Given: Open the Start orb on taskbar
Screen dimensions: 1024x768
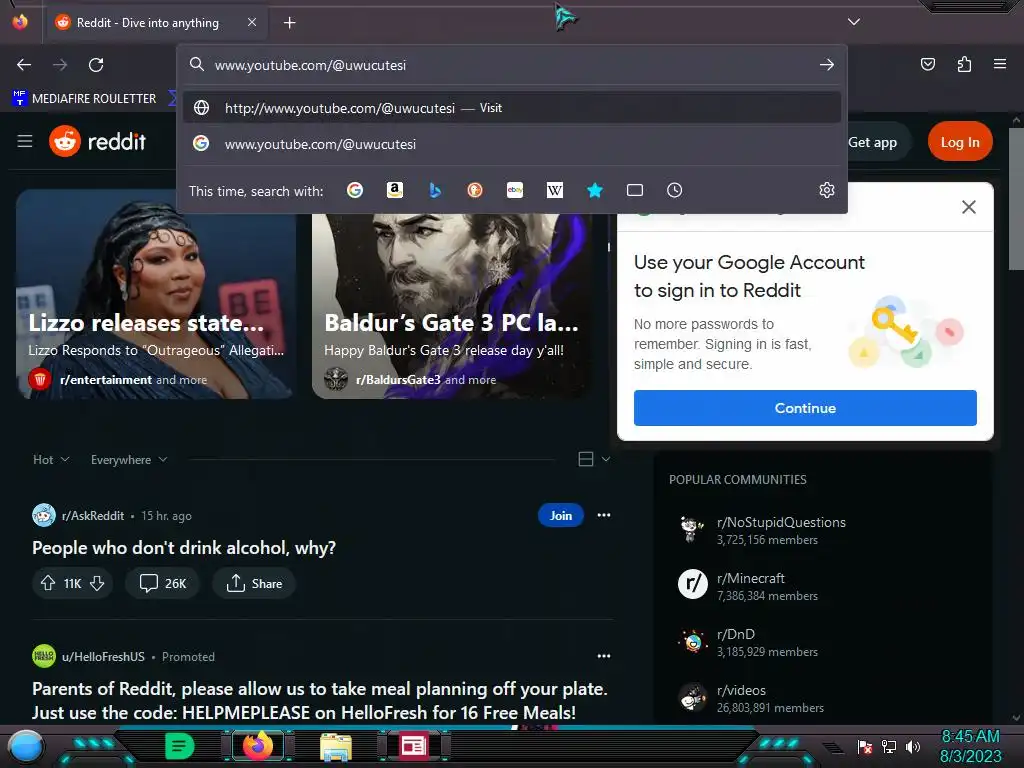Looking at the screenshot, I should coord(25,747).
